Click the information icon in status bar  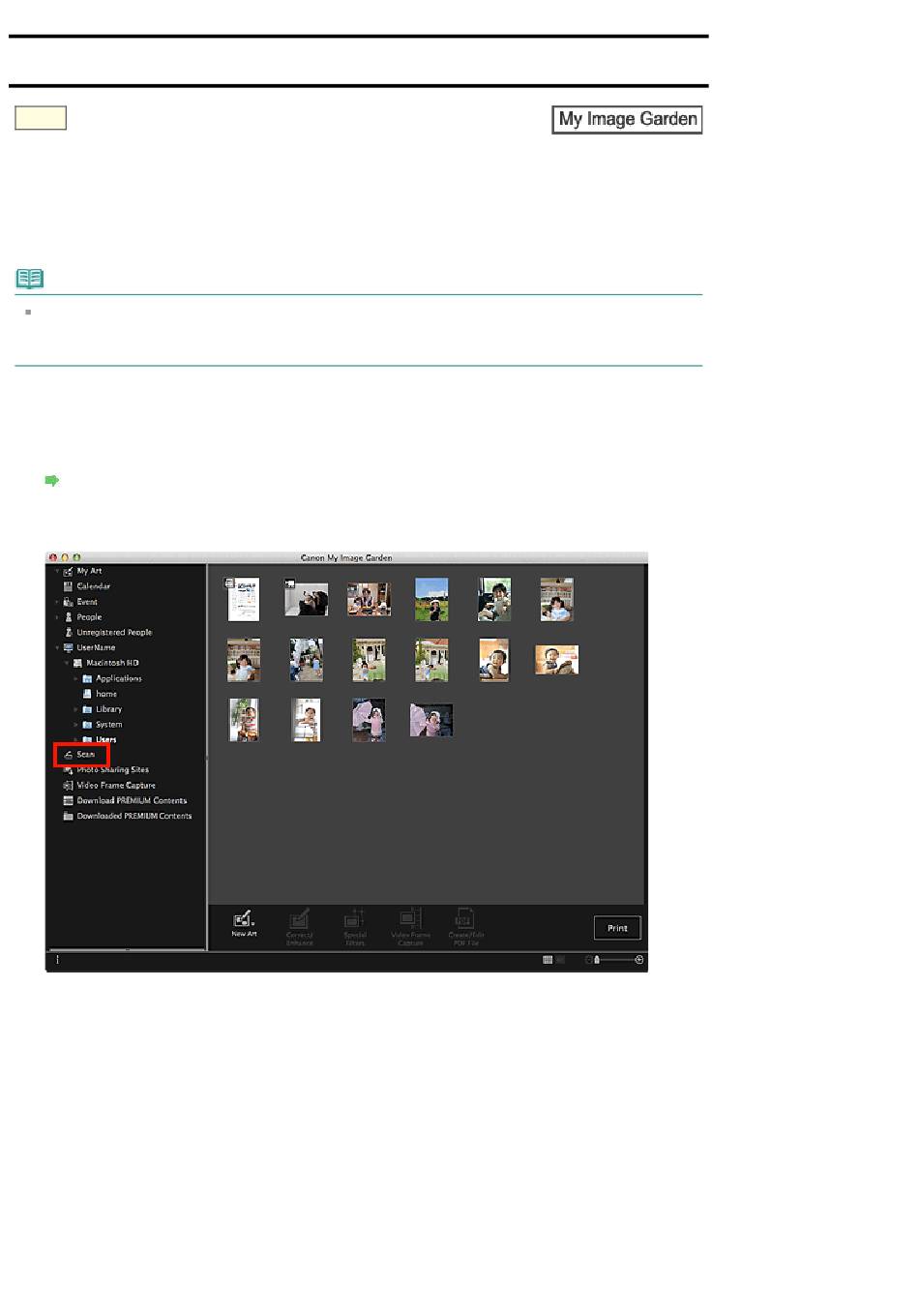57,960
